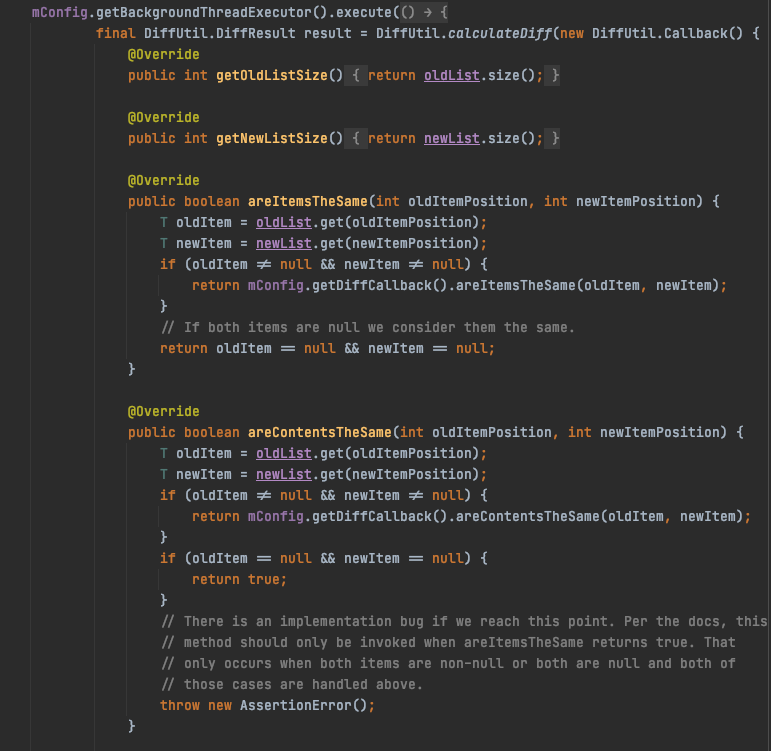Click getOldListSize method name
771x751 pixels.
[x=272, y=75]
